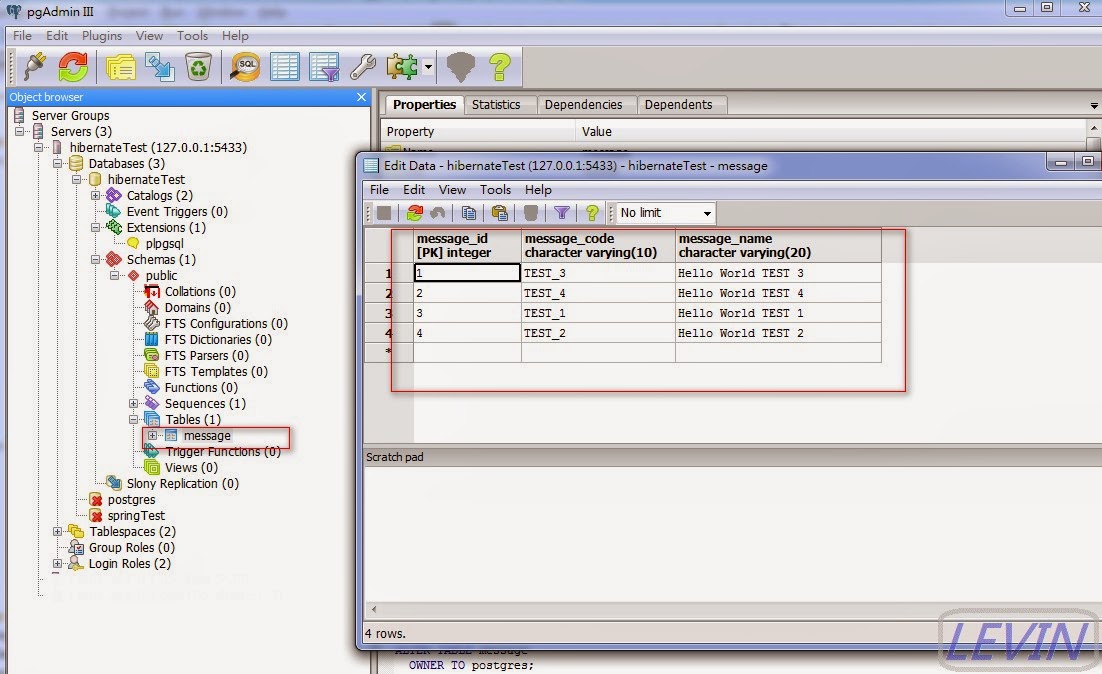Image resolution: width=1102 pixels, height=674 pixels.
Task: Click the Hello World TEST 4 cell
Action: pyautogui.click(x=778, y=293)
